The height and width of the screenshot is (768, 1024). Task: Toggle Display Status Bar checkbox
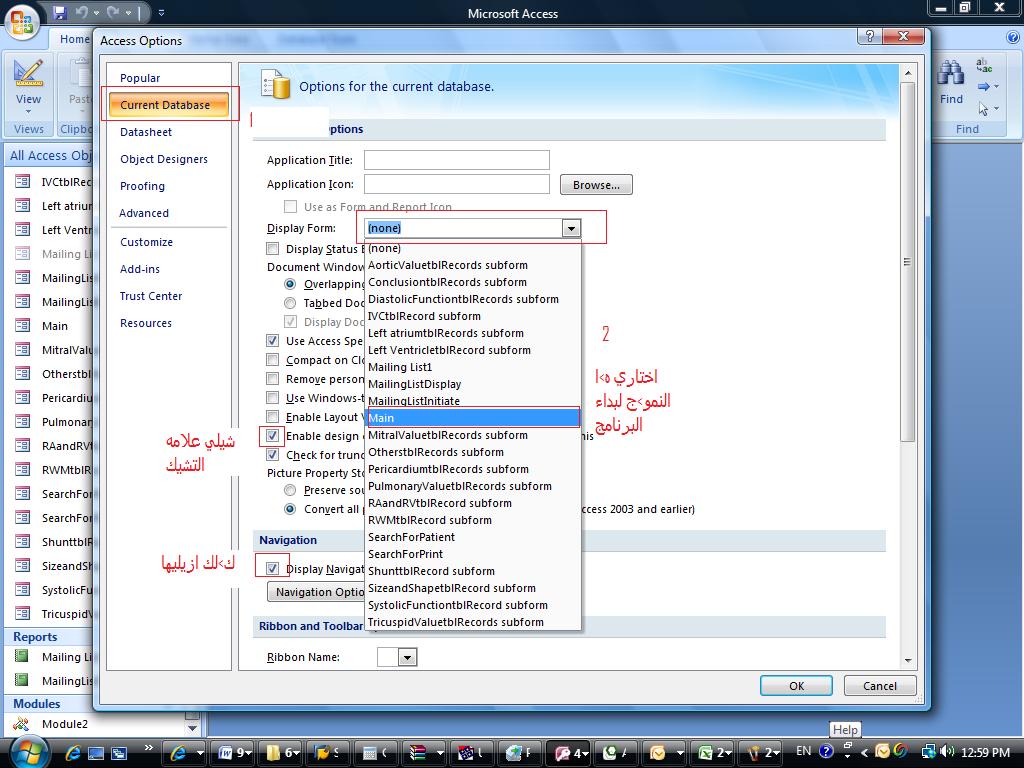272,249
